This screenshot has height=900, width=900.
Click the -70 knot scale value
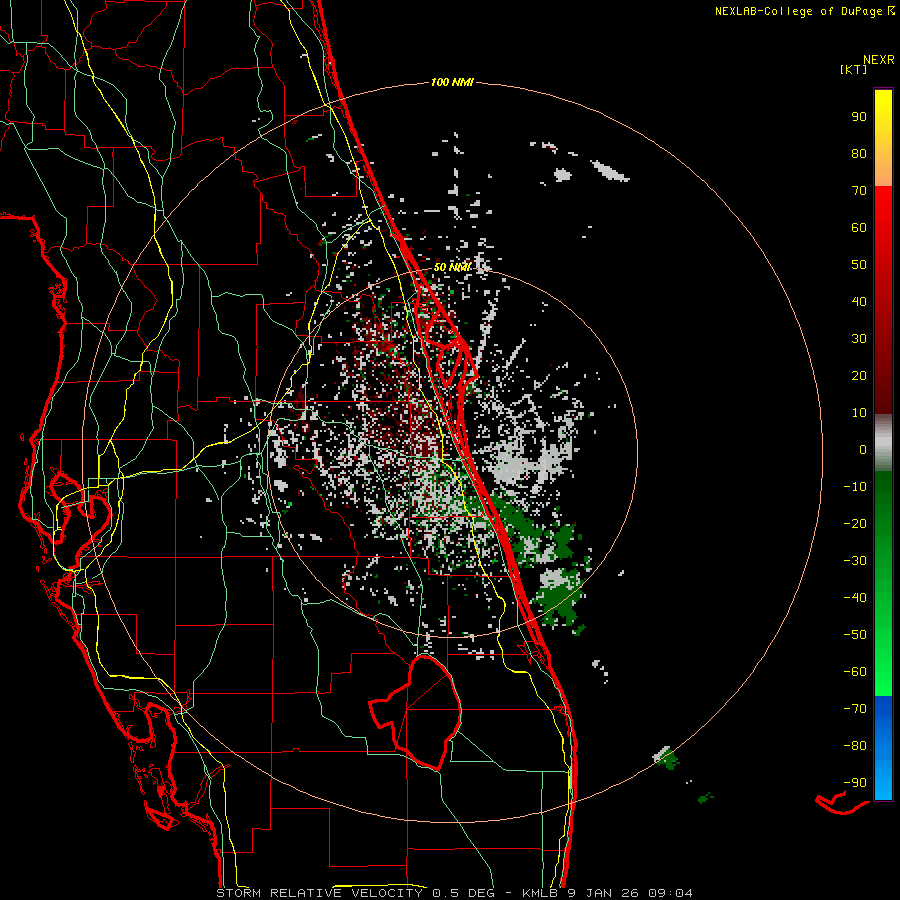coord(855,709)
